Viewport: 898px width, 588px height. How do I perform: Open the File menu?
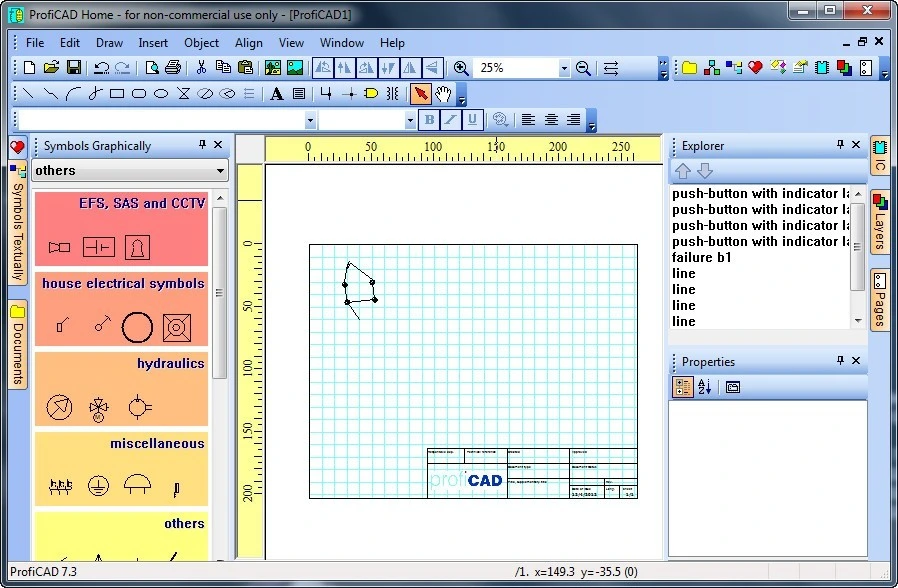click(x=35, y=43)
